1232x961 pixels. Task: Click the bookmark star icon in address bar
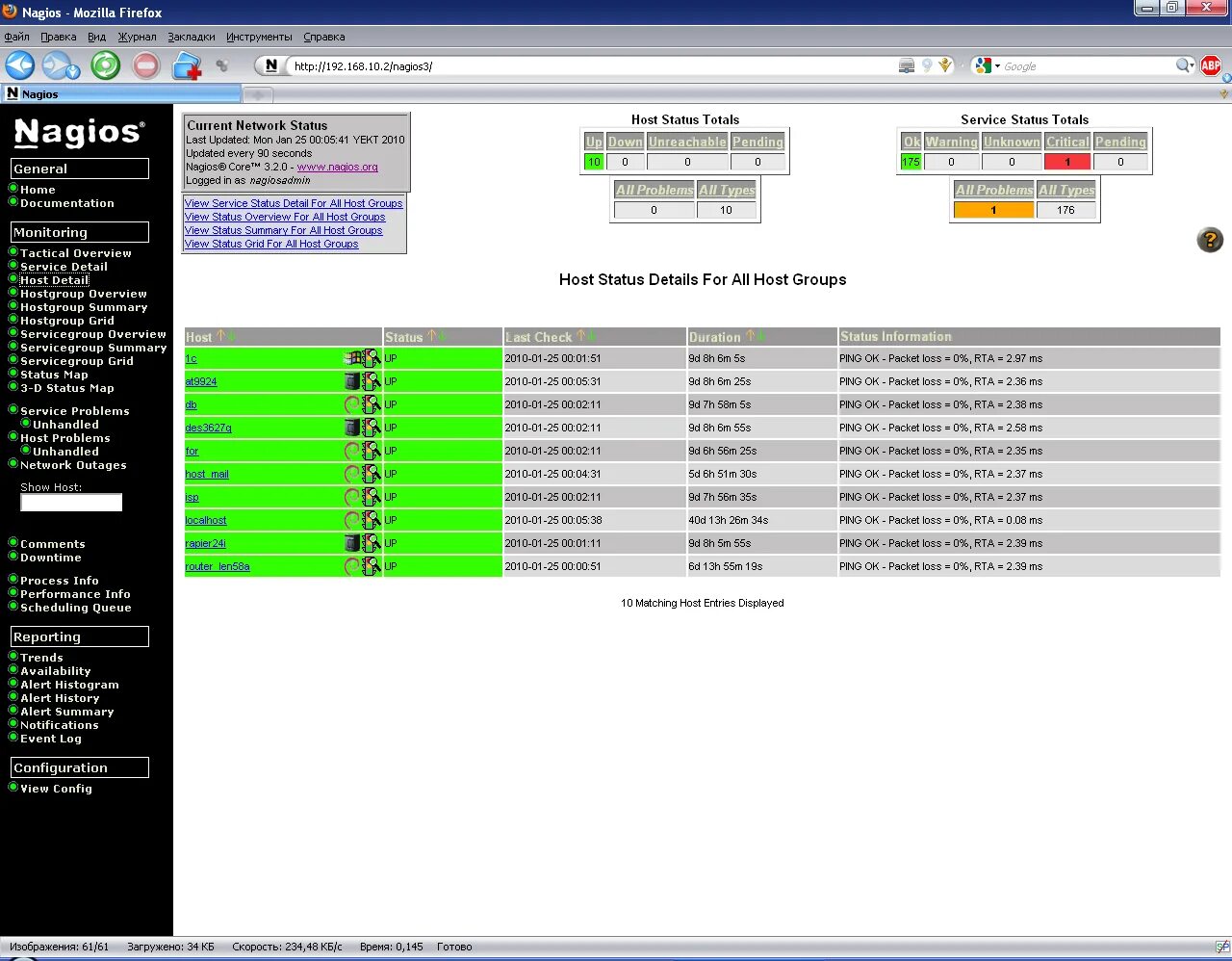[945, 65]
